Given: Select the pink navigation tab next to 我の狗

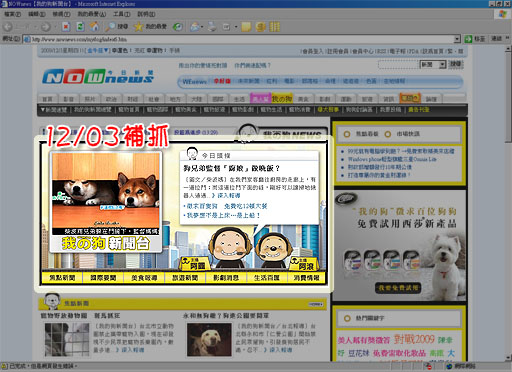Looking at the screenshot, I should pos(261,99).
